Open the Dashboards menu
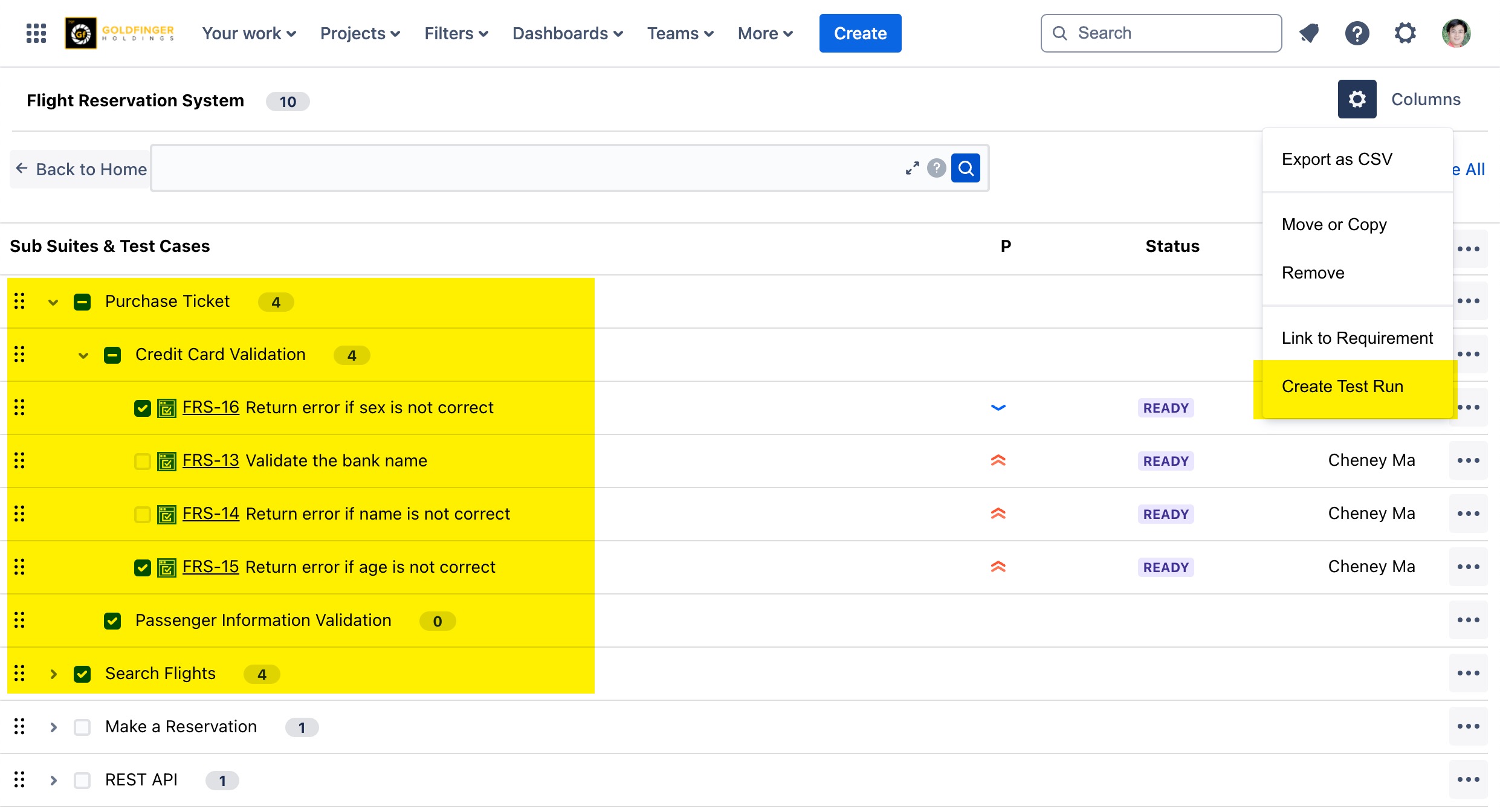This screenshot has height=812, width=1500. 567,33
